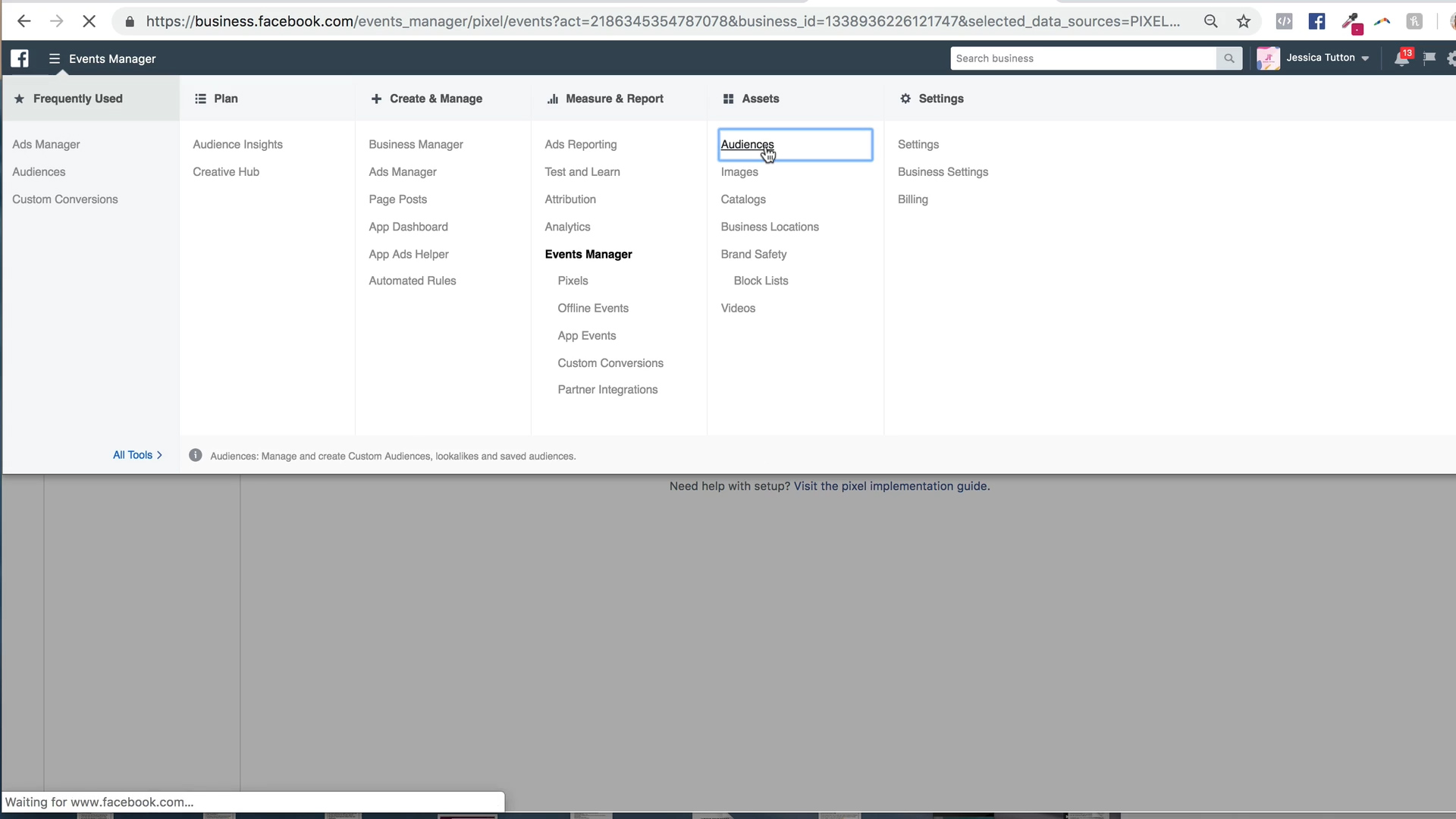Open Attribution
The height and width of the screenshot is (819, 1456).
coord(570,199)
